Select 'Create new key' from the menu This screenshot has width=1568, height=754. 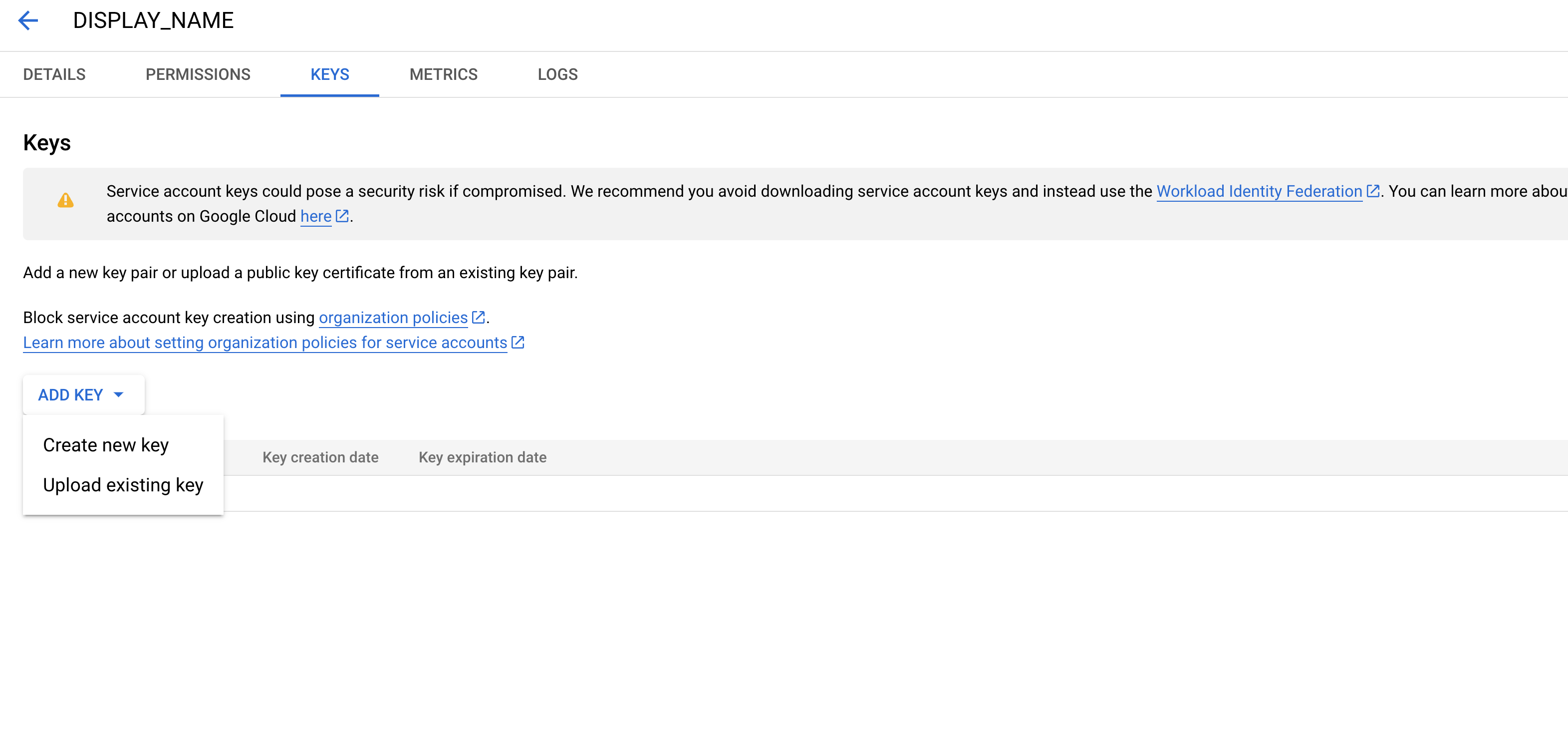105,444
